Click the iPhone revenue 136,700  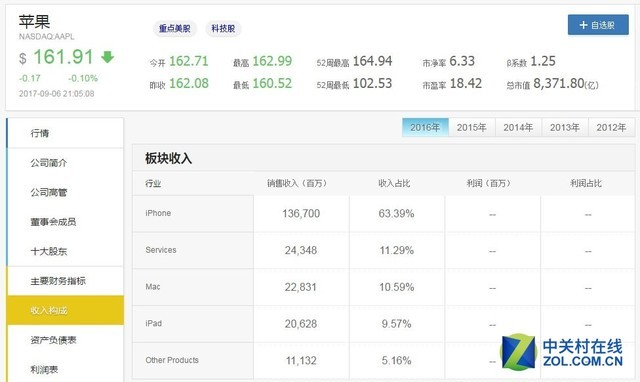[x=301, y=213]
